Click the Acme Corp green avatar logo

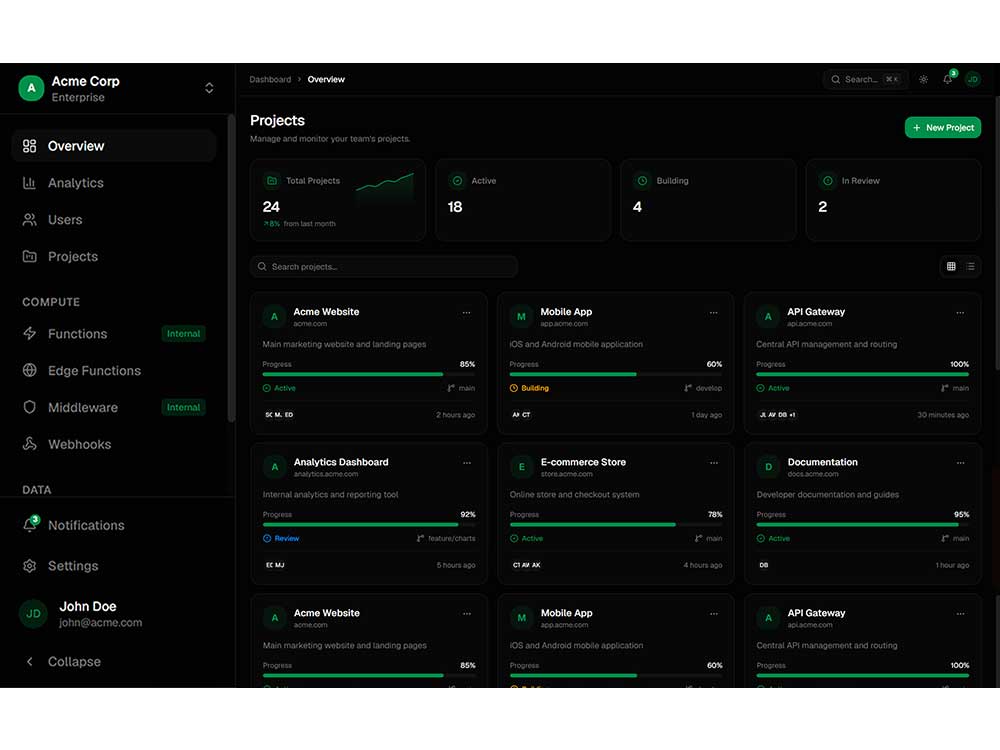tap(31, 88)
